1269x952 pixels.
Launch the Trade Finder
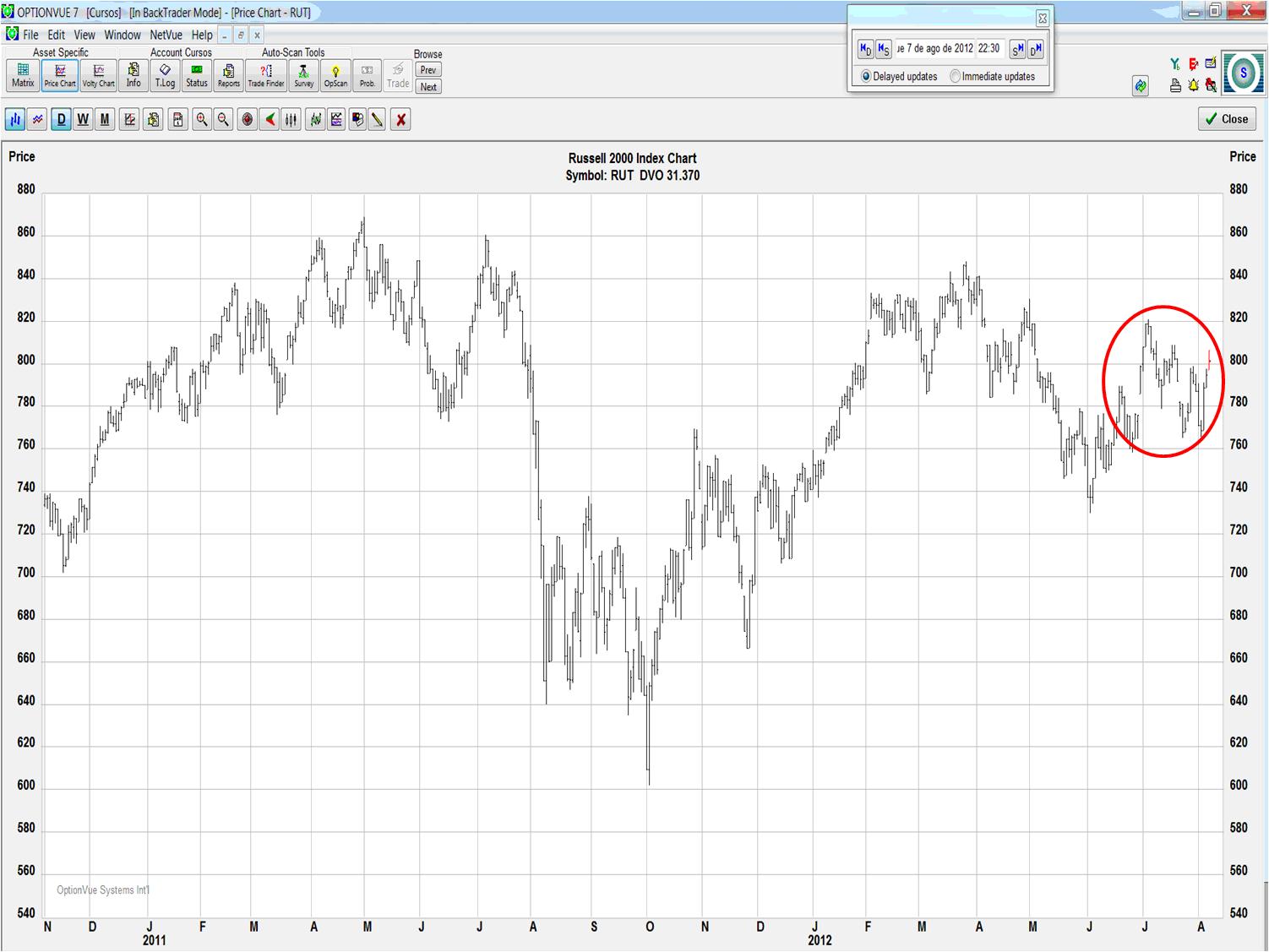pyautogui.click(x=266, y=75)
